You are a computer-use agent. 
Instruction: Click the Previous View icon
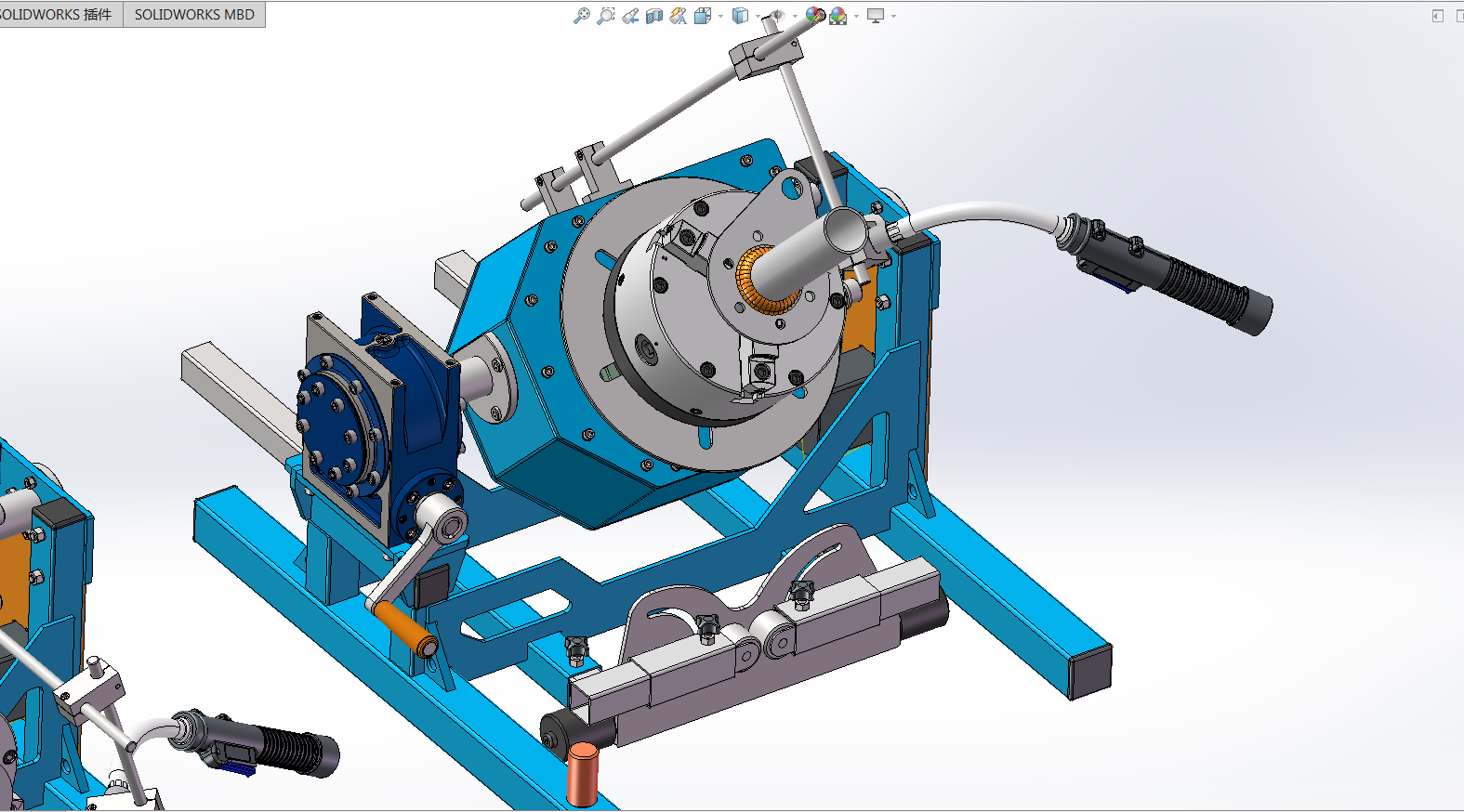630,16
